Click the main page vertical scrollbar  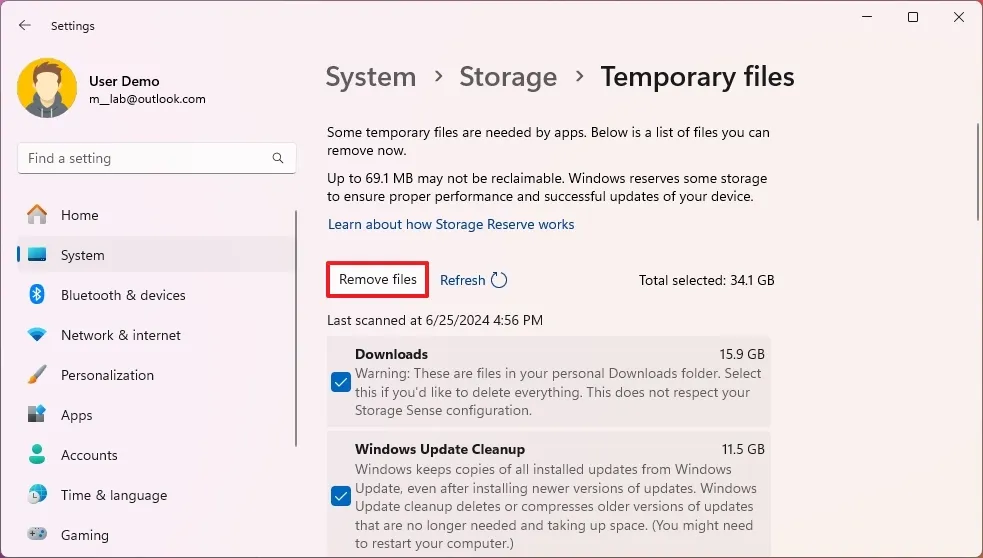point(979,172)
